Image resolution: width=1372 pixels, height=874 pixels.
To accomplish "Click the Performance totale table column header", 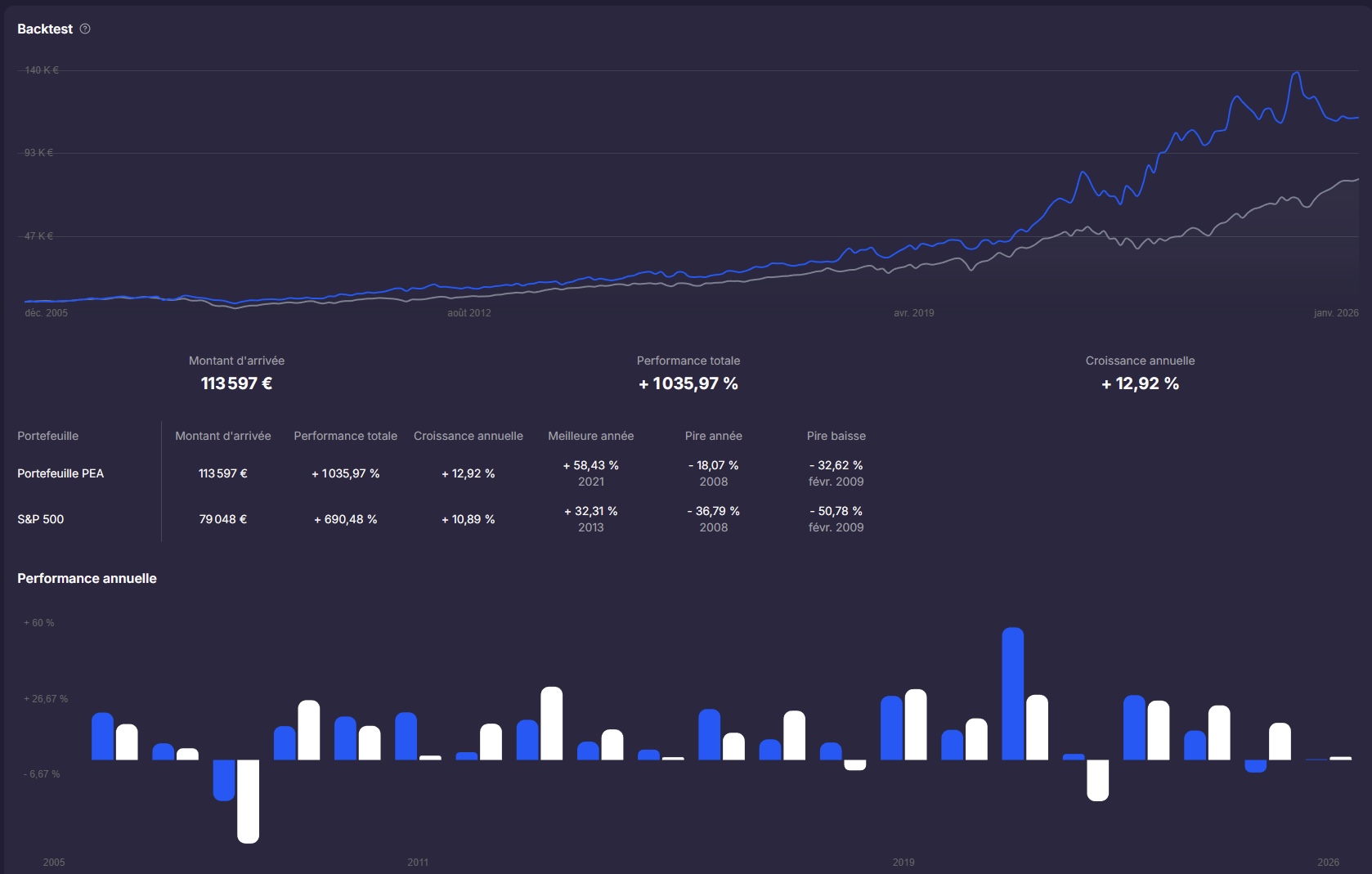I will pos(345,436).
